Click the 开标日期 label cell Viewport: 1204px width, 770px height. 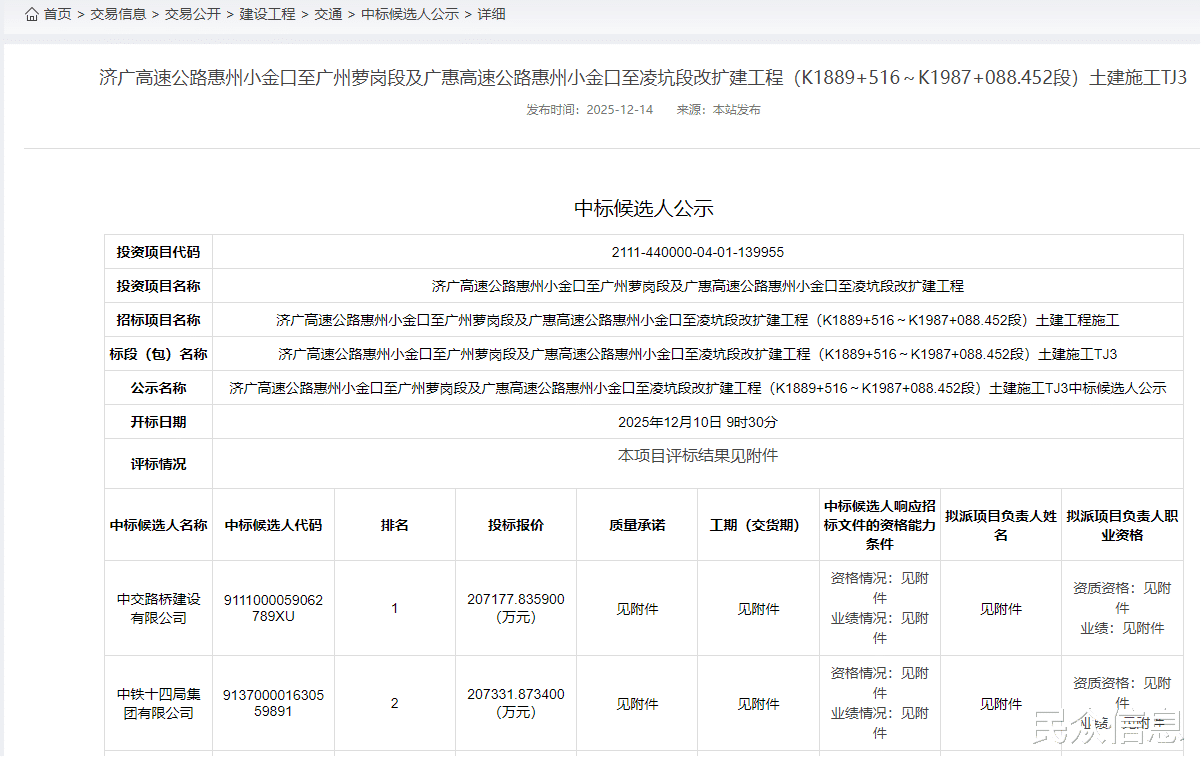(158, 422)
